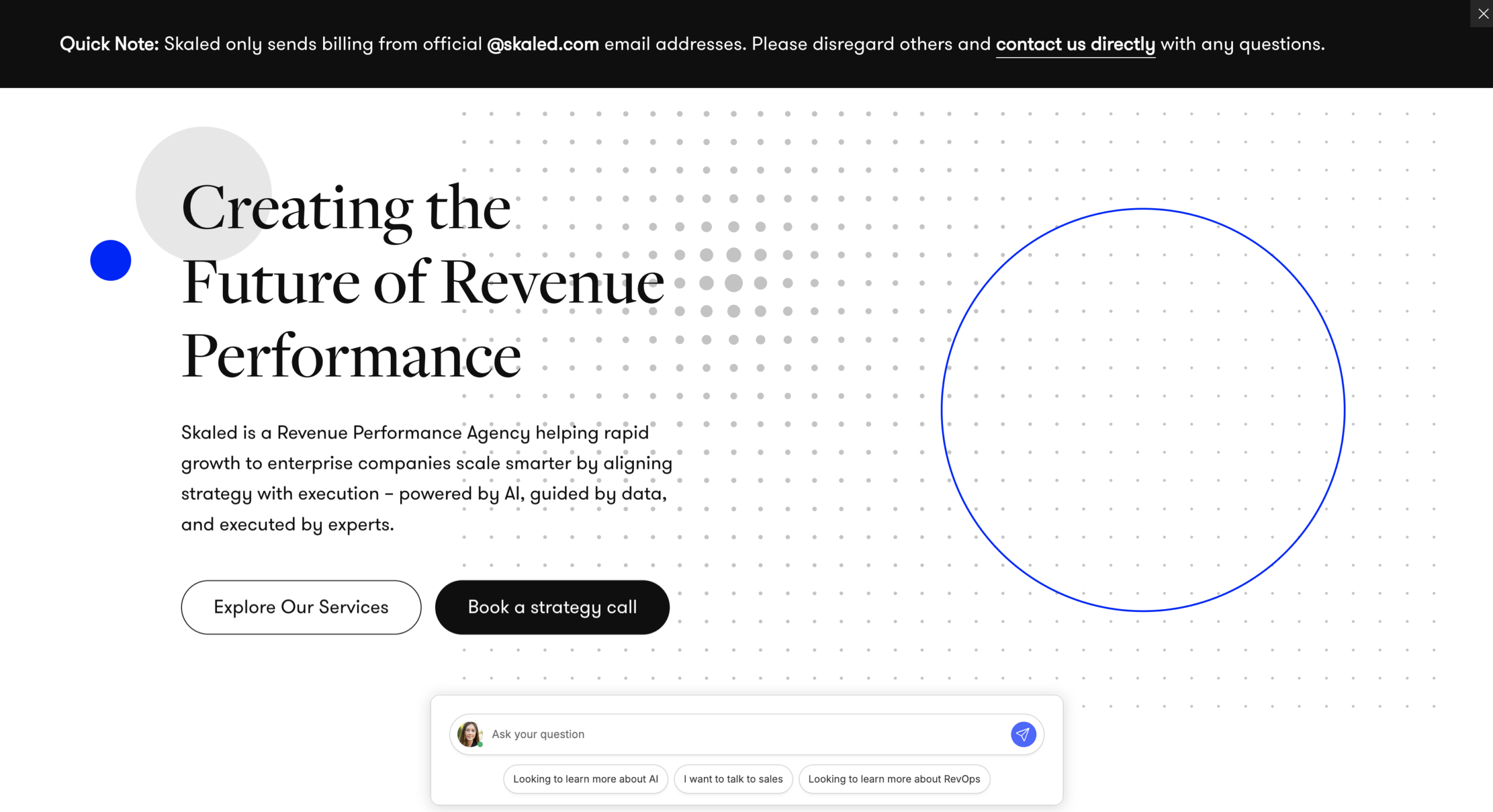Click the paper plane send icon
The width and height of the screenshot is (1493, 812).
(1023, 734)
